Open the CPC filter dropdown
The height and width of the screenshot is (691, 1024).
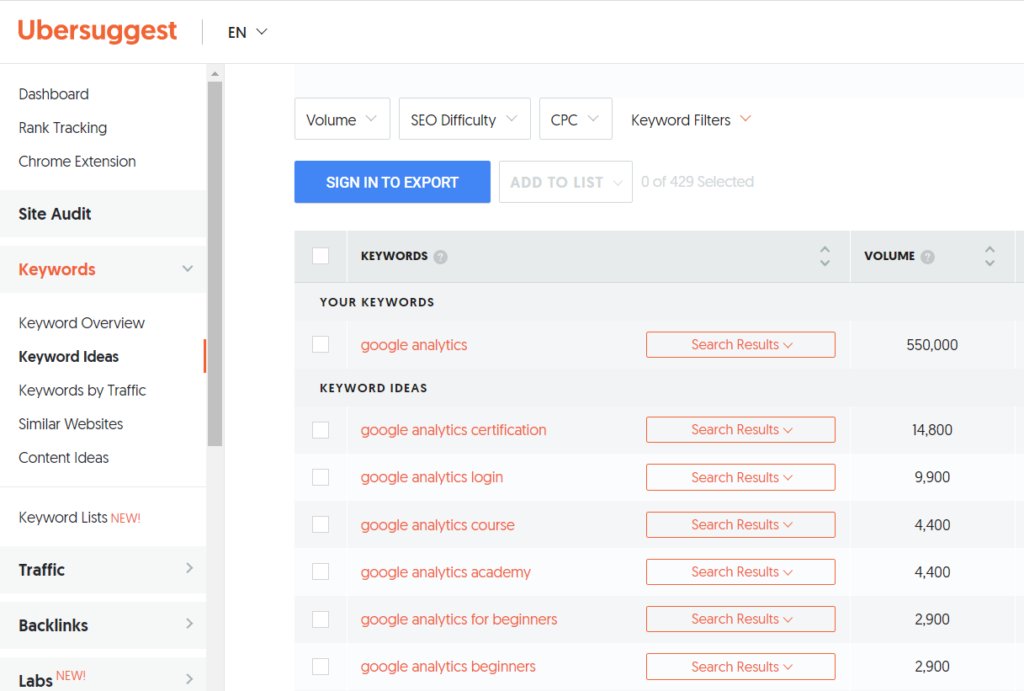point(575,120)
